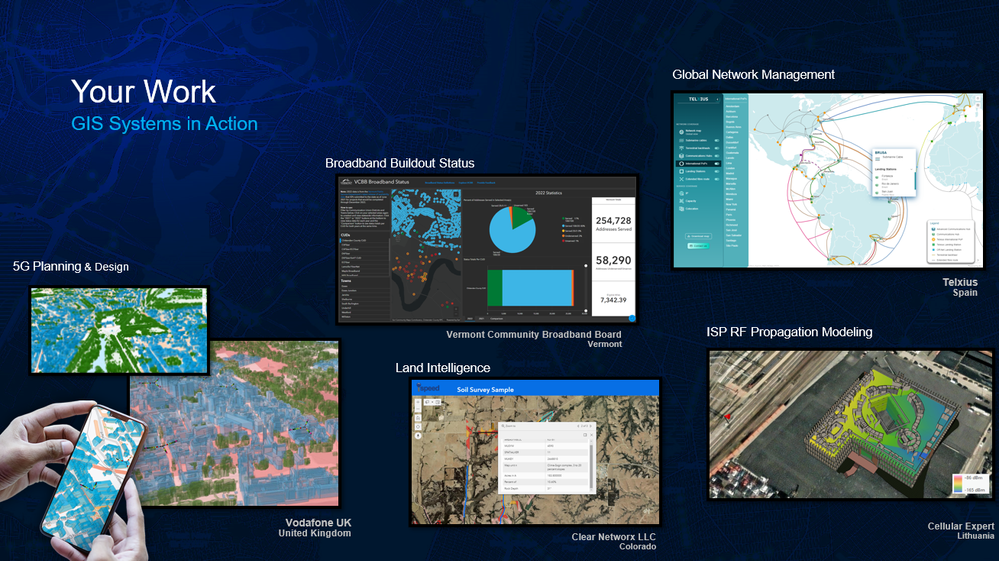Click the dBm color legend in RF image
This screenshot has height=561, width=999.
coord(970,483)
